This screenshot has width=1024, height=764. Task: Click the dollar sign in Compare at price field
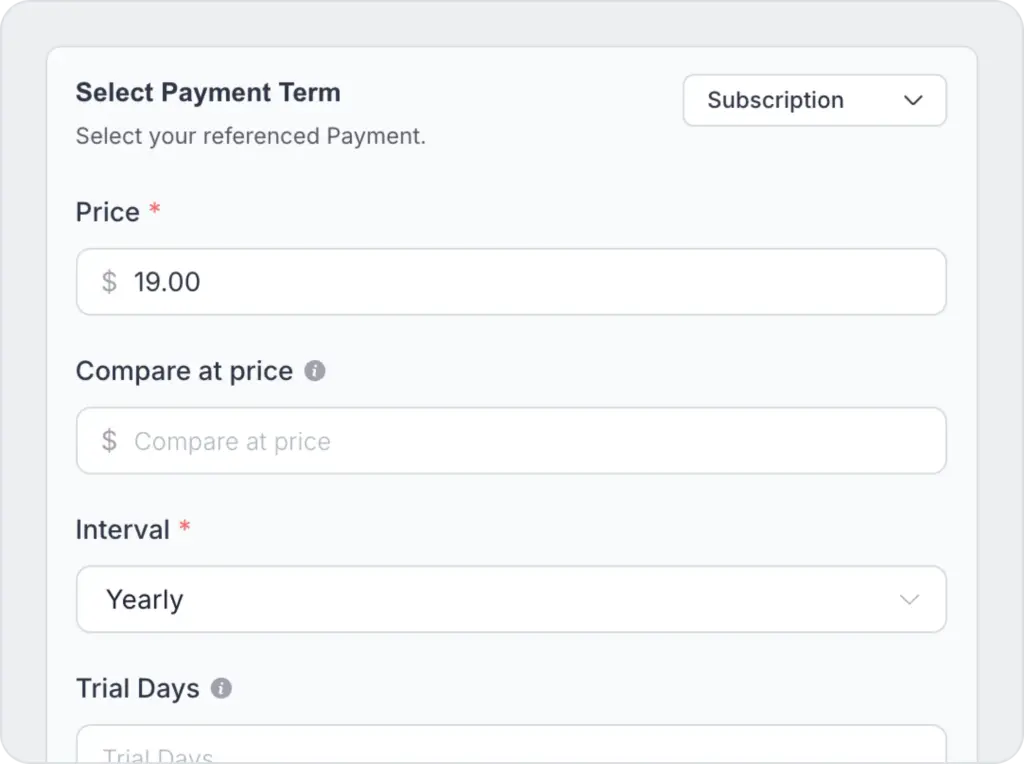click(109, 441)
